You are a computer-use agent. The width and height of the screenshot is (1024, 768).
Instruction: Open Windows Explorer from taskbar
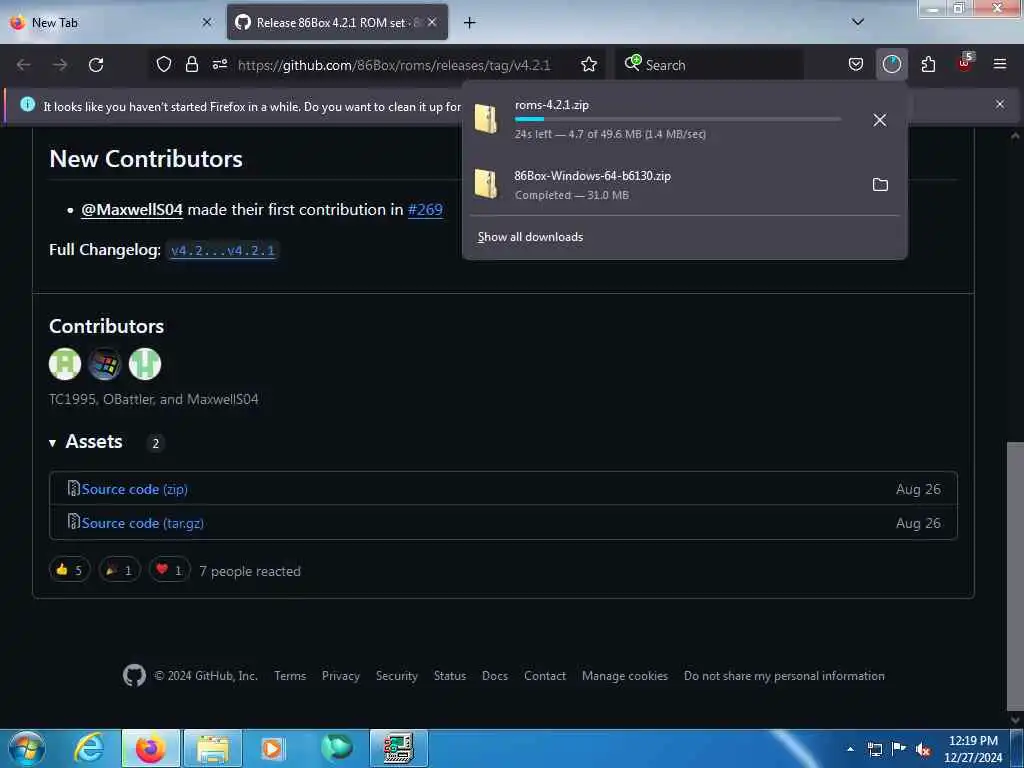click(213, 748)
